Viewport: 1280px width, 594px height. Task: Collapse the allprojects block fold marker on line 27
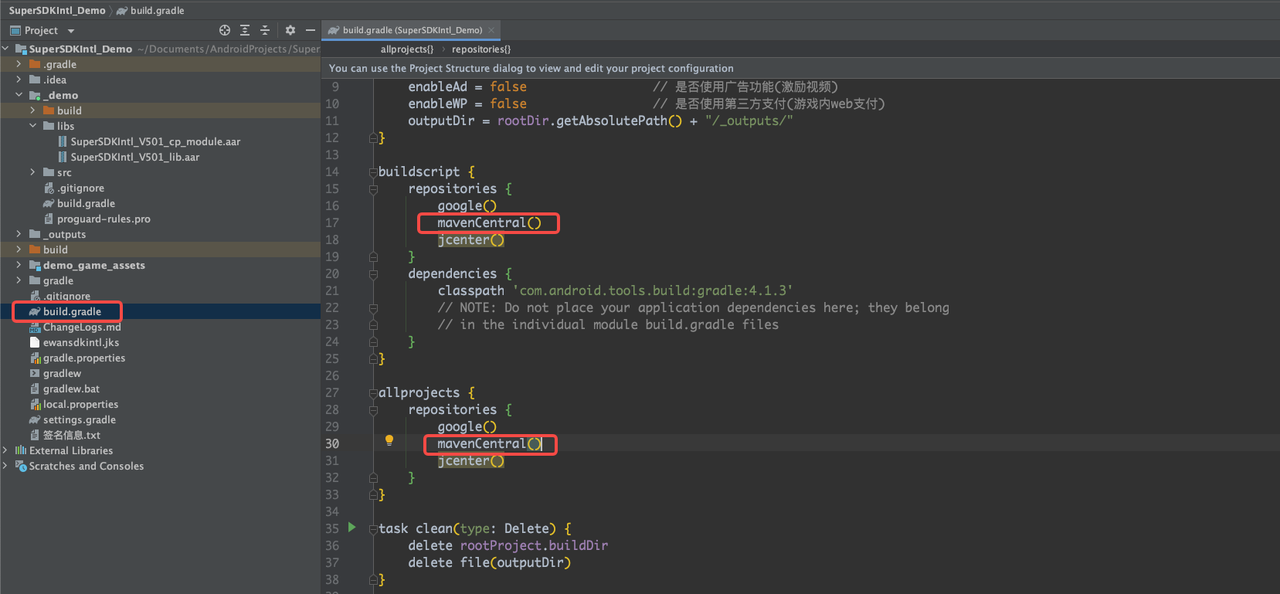(x=373, y=393)
